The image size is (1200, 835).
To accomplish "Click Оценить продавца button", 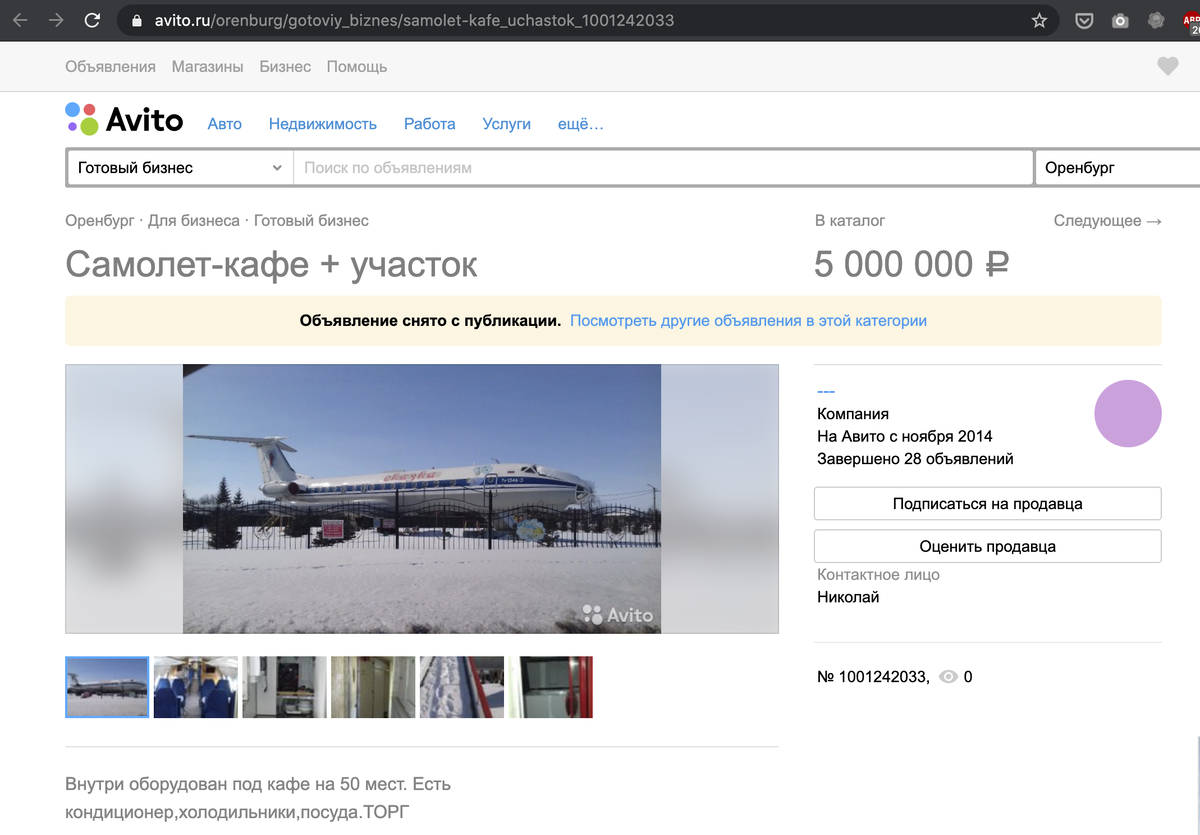I will pos(988,546).
